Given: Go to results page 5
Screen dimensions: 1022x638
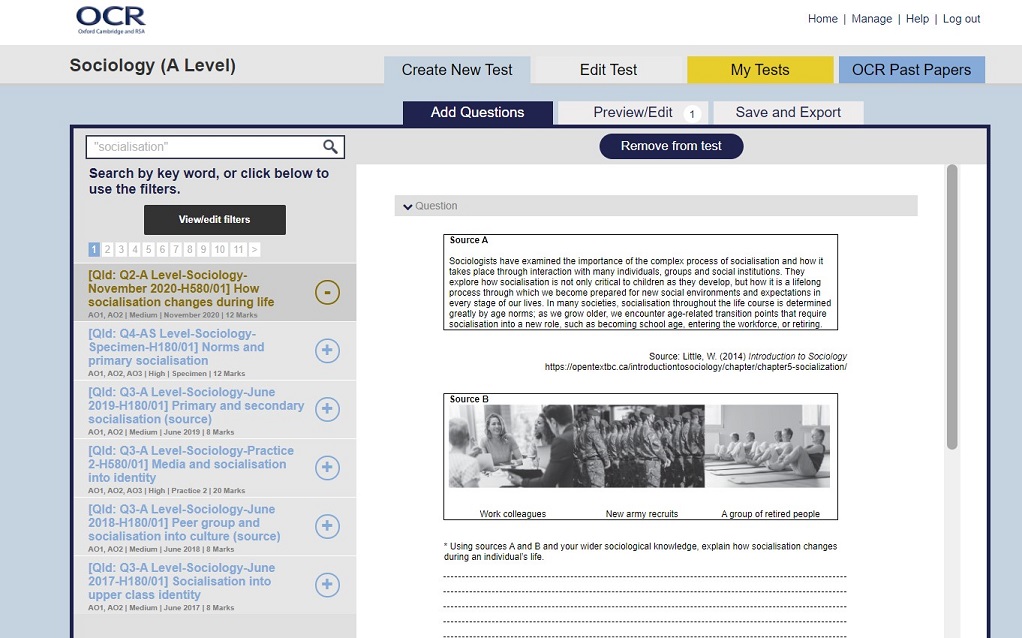Looking at the screenshot, I should coord(149,249).
